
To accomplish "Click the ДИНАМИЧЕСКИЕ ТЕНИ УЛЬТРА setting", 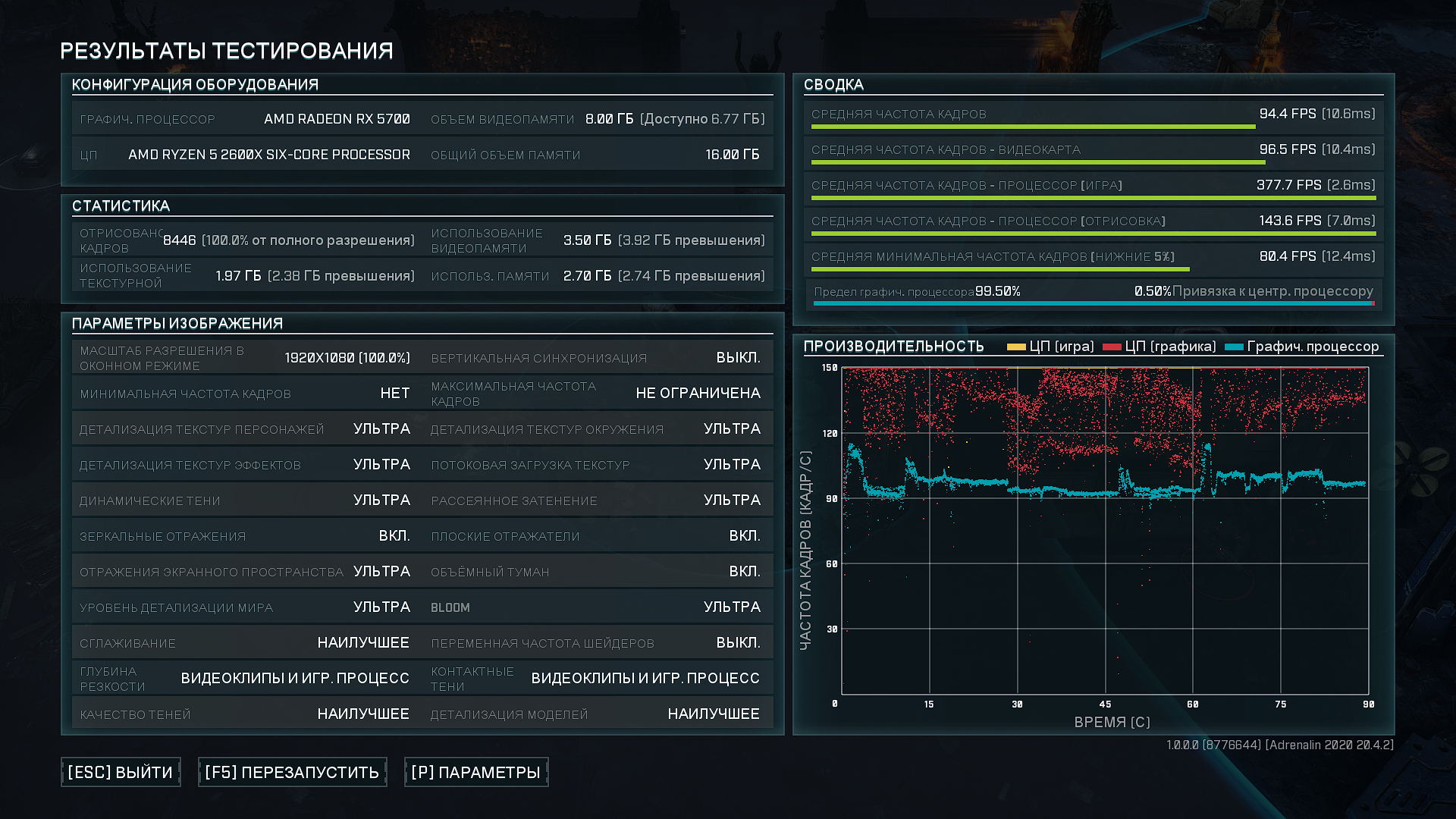I will tap(381, 500).
